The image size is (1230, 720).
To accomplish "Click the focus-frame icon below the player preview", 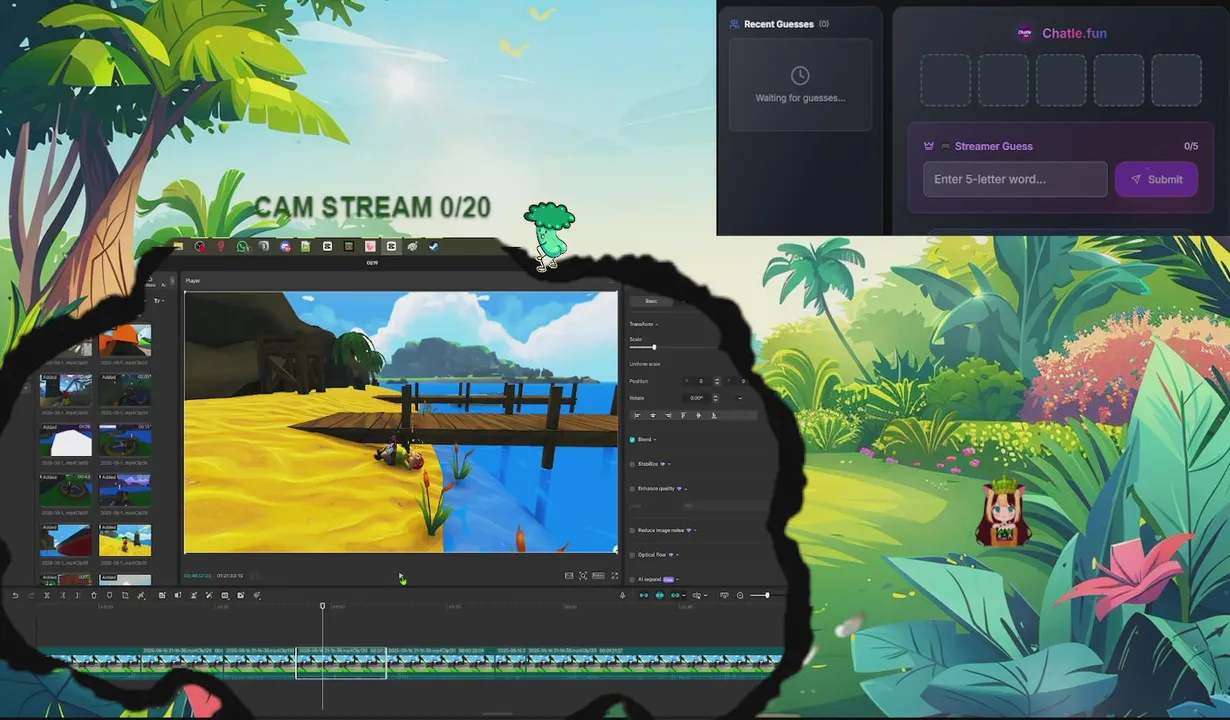I will click(x=583, y=576).
